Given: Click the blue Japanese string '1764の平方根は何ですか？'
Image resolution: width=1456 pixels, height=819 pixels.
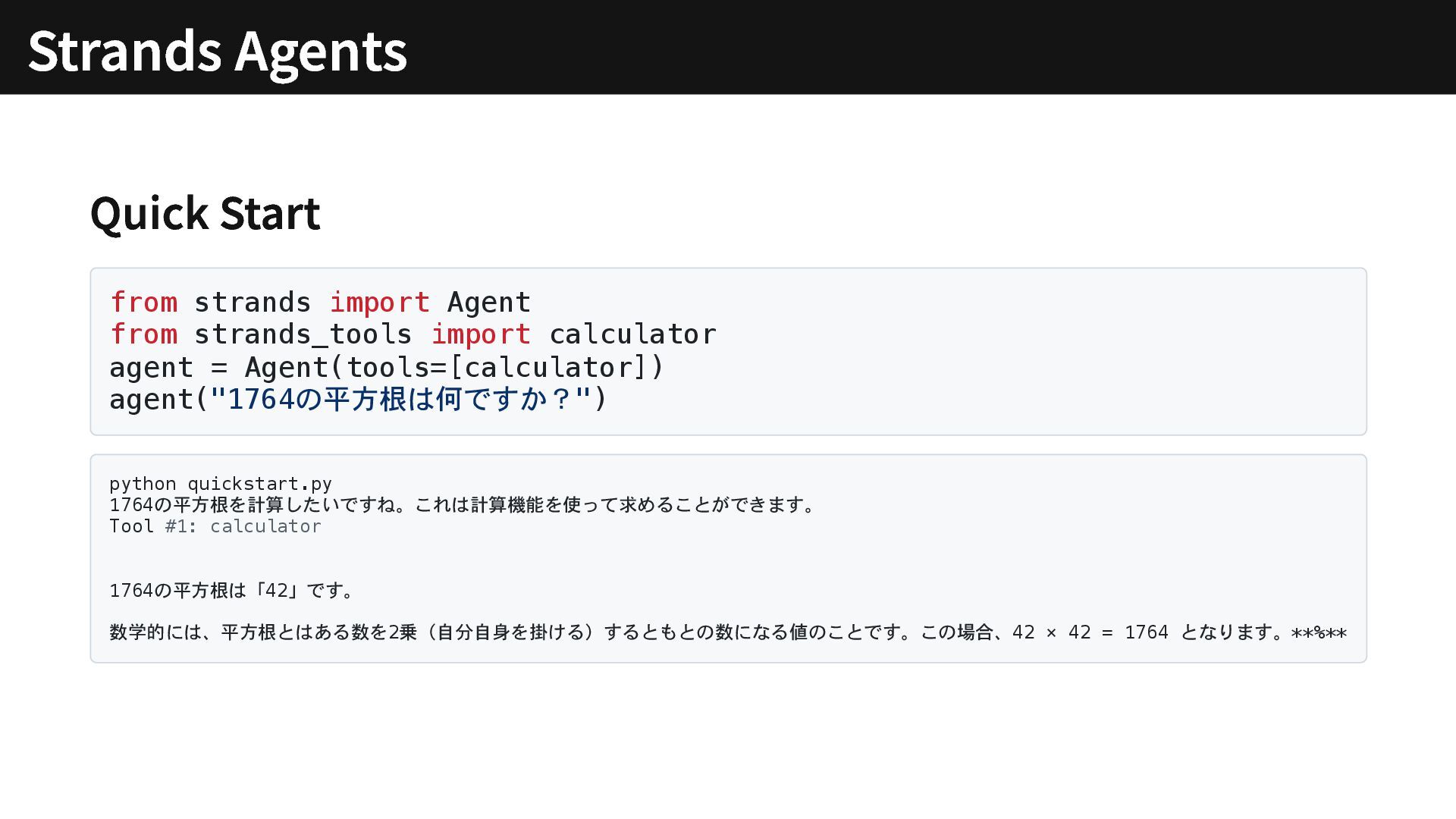Looking at the screenshot, I should [x=400, y=400].
